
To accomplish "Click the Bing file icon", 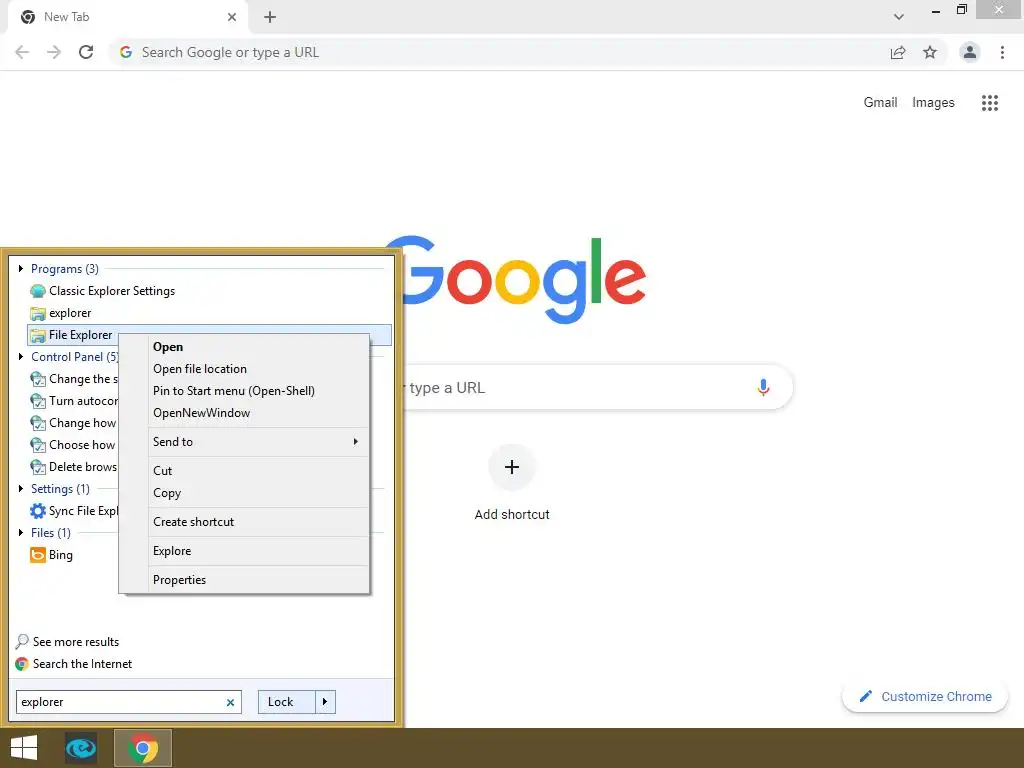I will 38,555.
